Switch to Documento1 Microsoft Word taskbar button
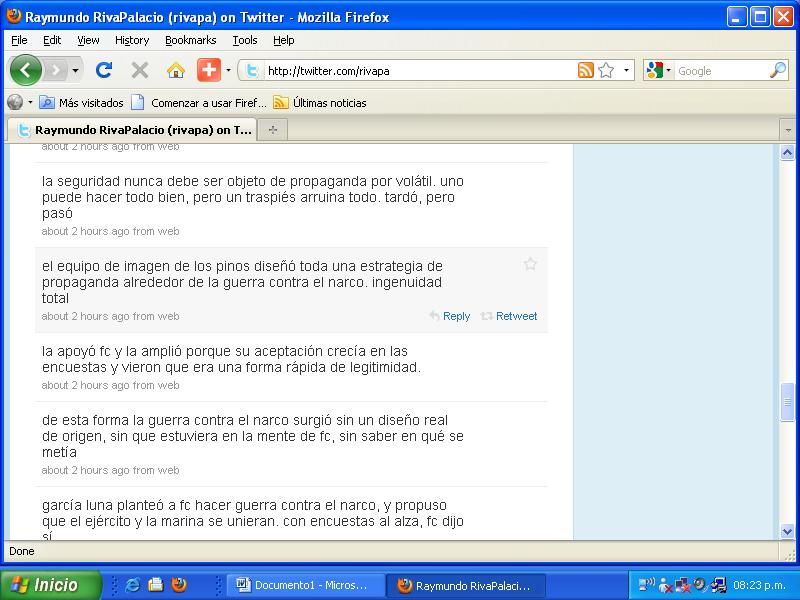 (305, 585)
